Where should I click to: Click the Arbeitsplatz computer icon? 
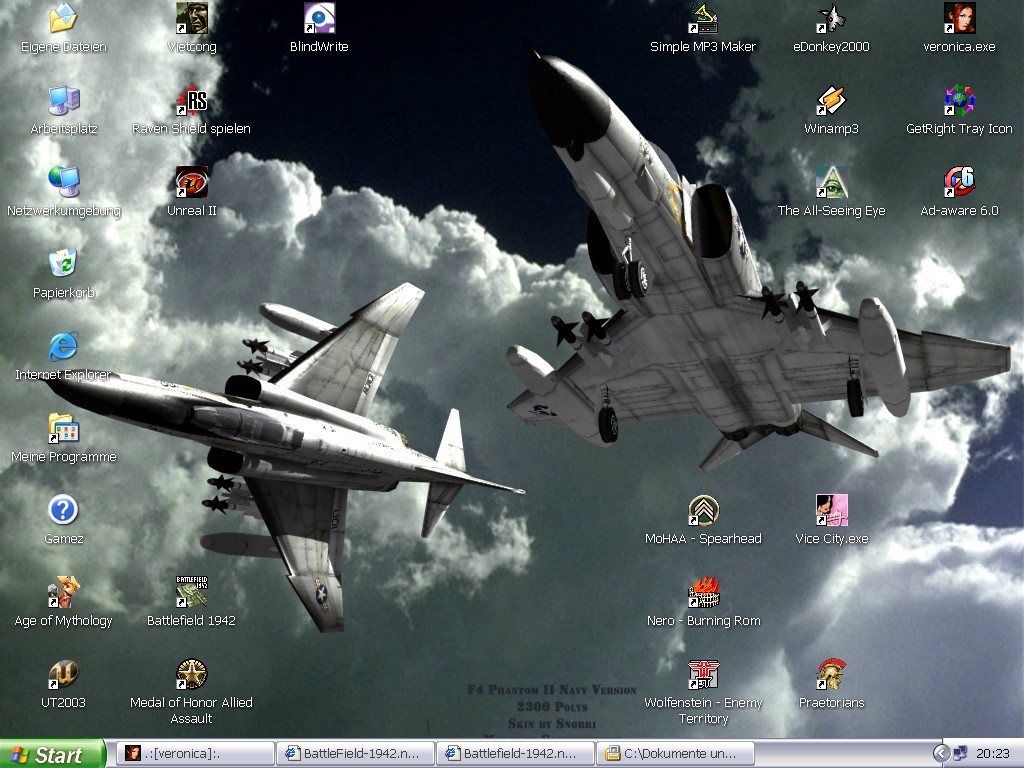63,101
